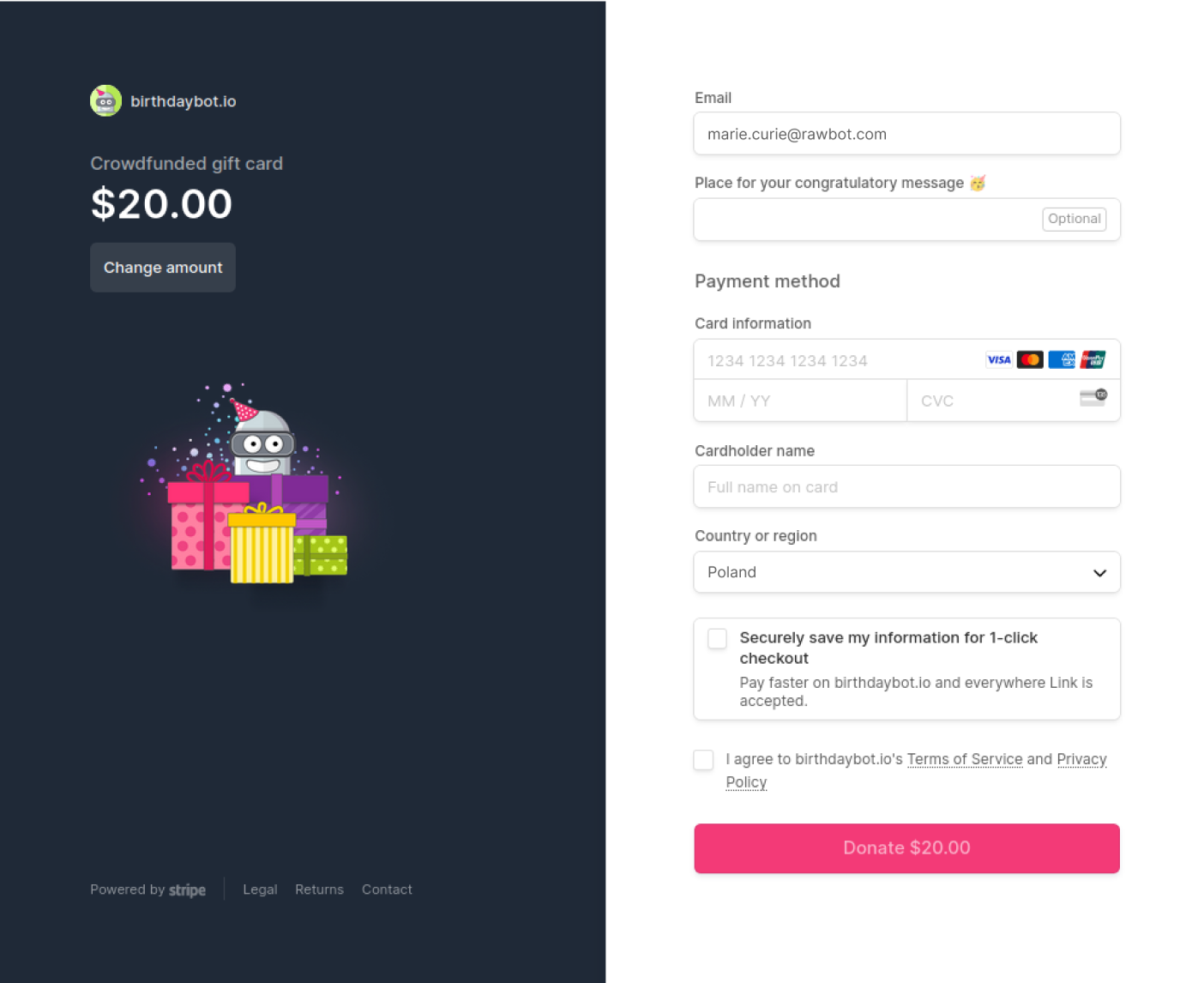1204x983 pixels.
Task: Click the Email address input field
Action: [906, 134]
